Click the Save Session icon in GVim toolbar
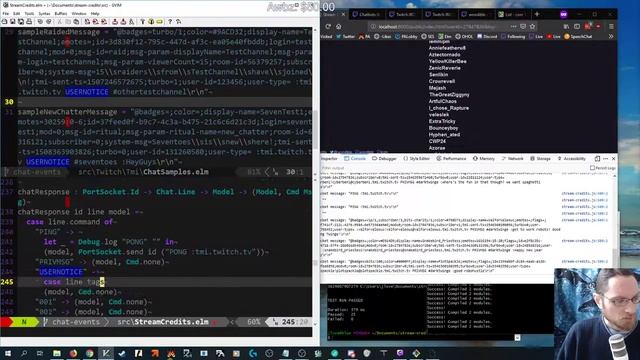Screen dimensions: 640x360 pyautogui.click(x=123, y=21)
